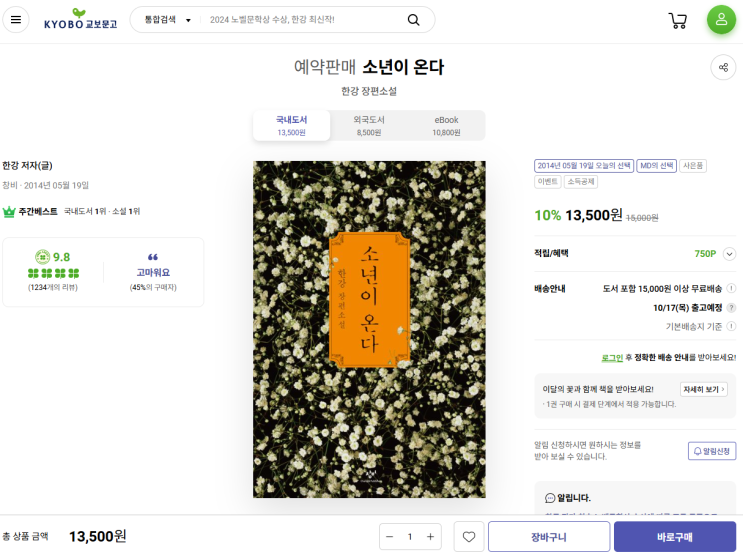The height and width of the screenshot is (555, 743).
Task: Select the 국내도서 13,500원 tab
Action: pos(291,126)
